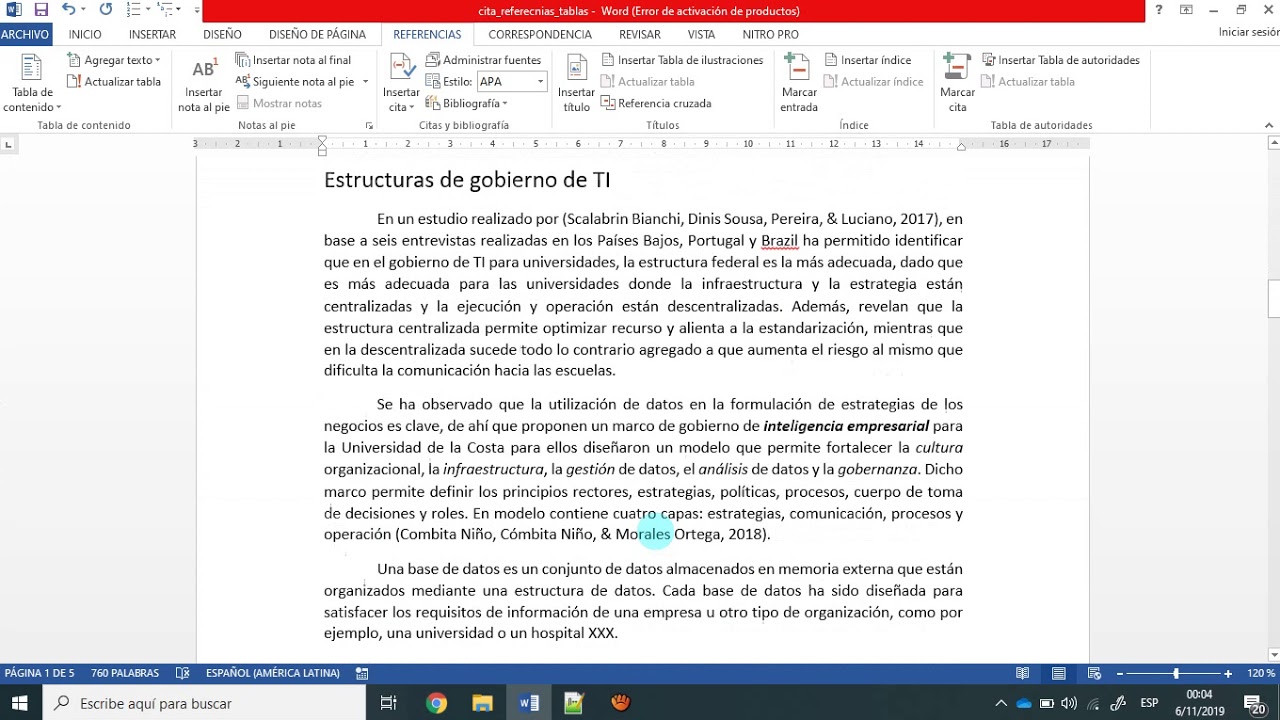Open the Windows Start menu
The image size is (1280, 720).
pos(20,703)
